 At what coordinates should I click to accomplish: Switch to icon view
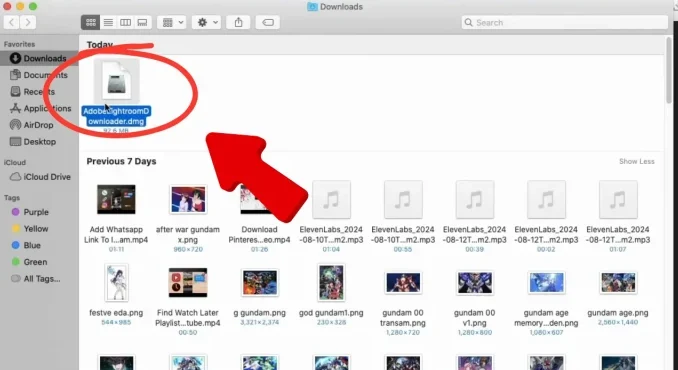click(91, 22)
